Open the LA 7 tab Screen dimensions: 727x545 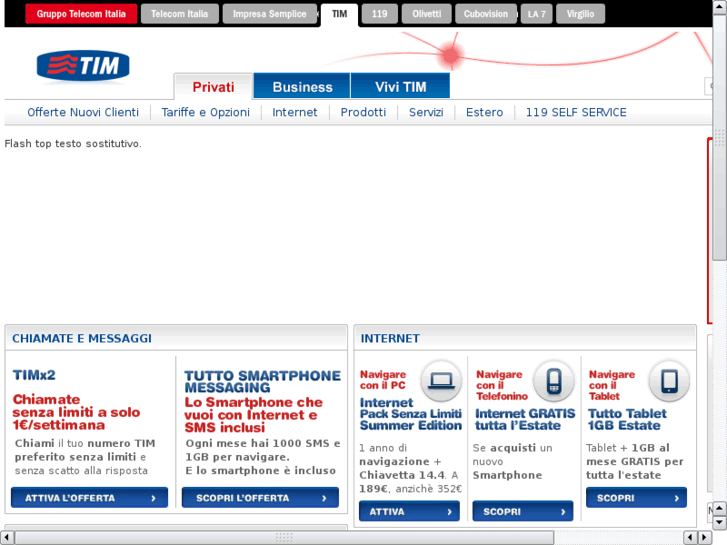[x=536, y=14]
